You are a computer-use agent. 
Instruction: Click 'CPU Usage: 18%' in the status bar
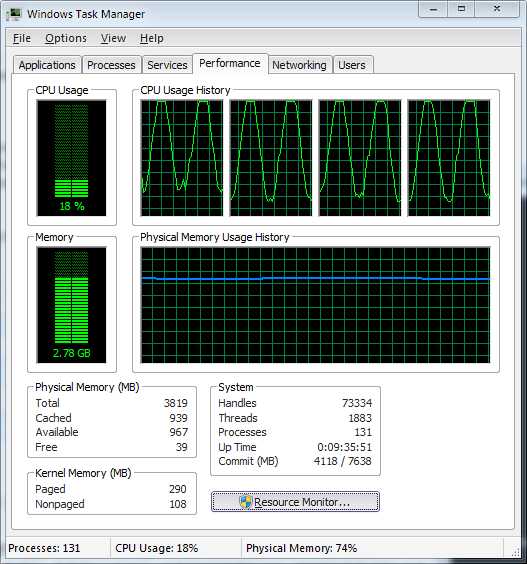pos(156,548)
